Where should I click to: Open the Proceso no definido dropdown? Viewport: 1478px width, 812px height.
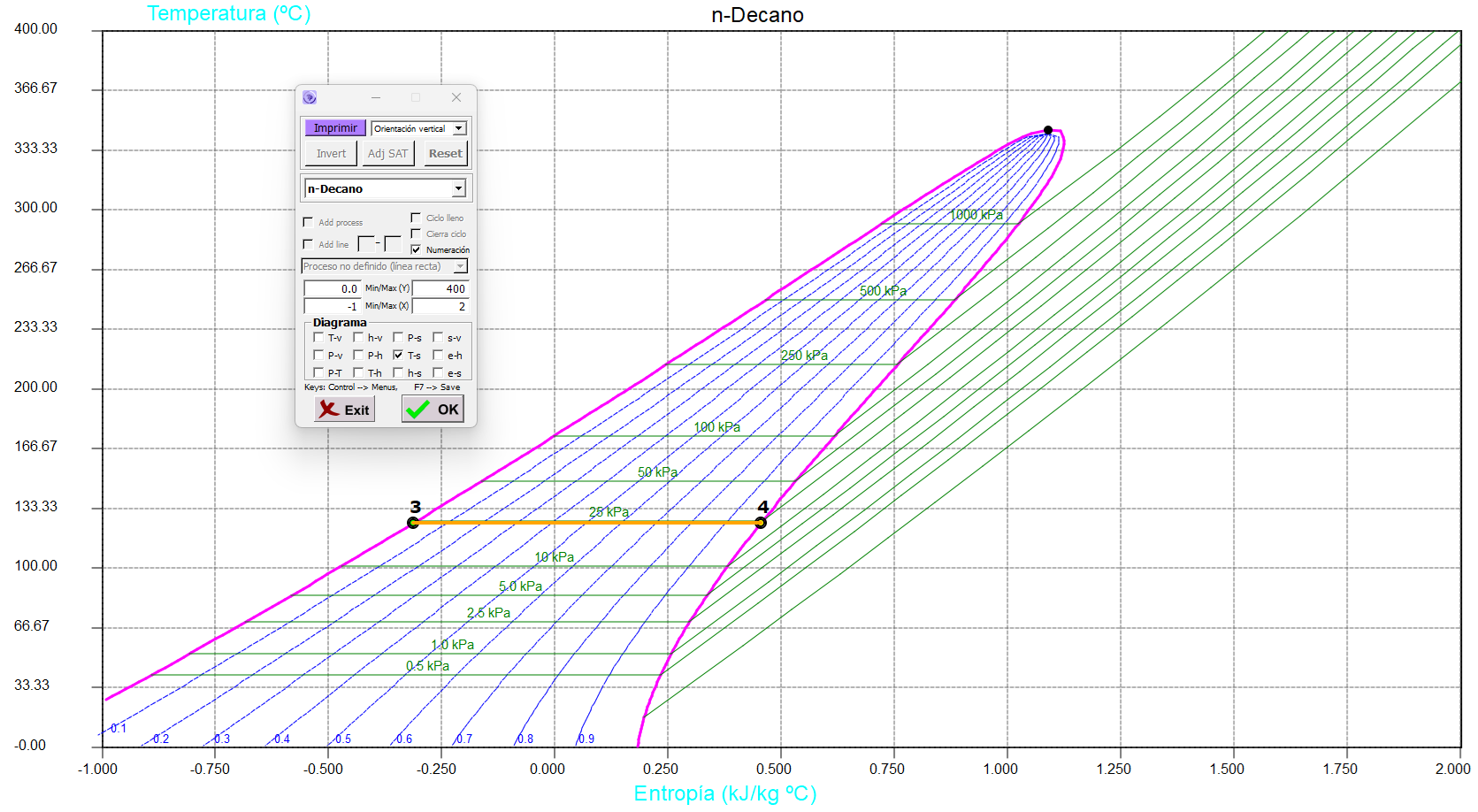460,266
